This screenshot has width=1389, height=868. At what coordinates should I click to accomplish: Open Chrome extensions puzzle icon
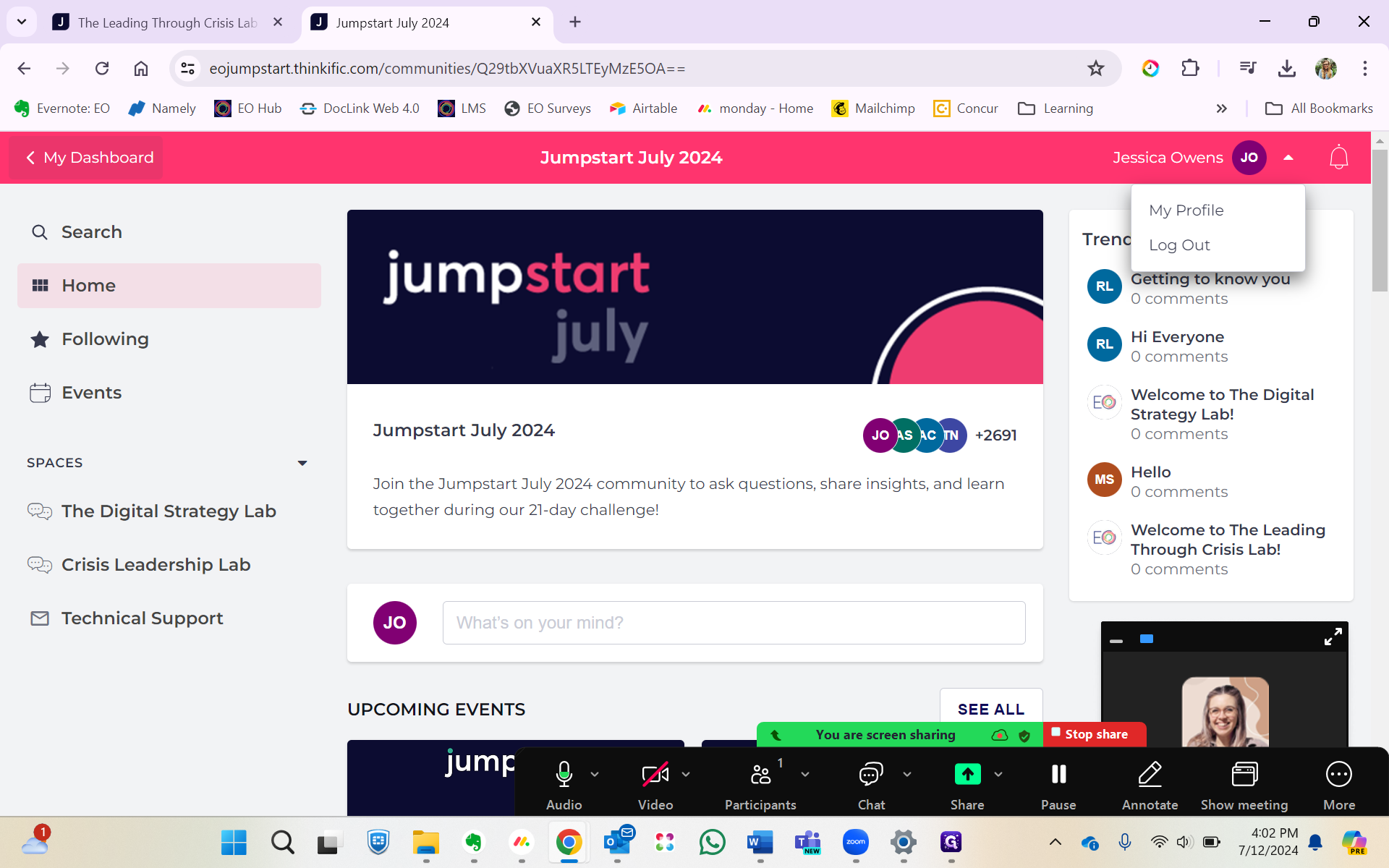1190,68
